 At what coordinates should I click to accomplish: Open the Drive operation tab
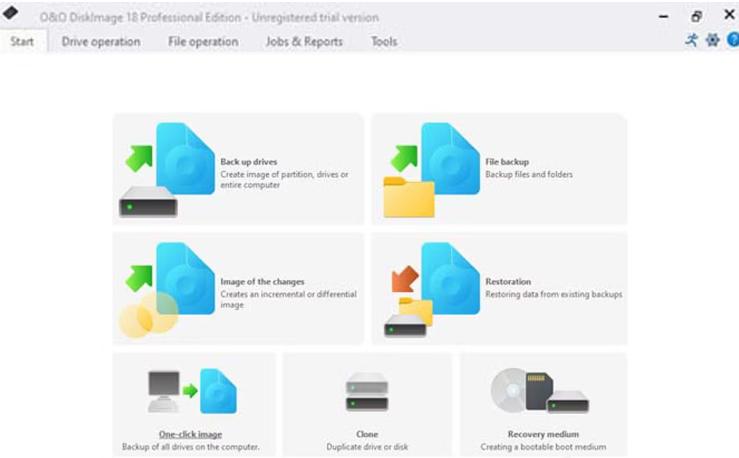[x=101, y=41]
